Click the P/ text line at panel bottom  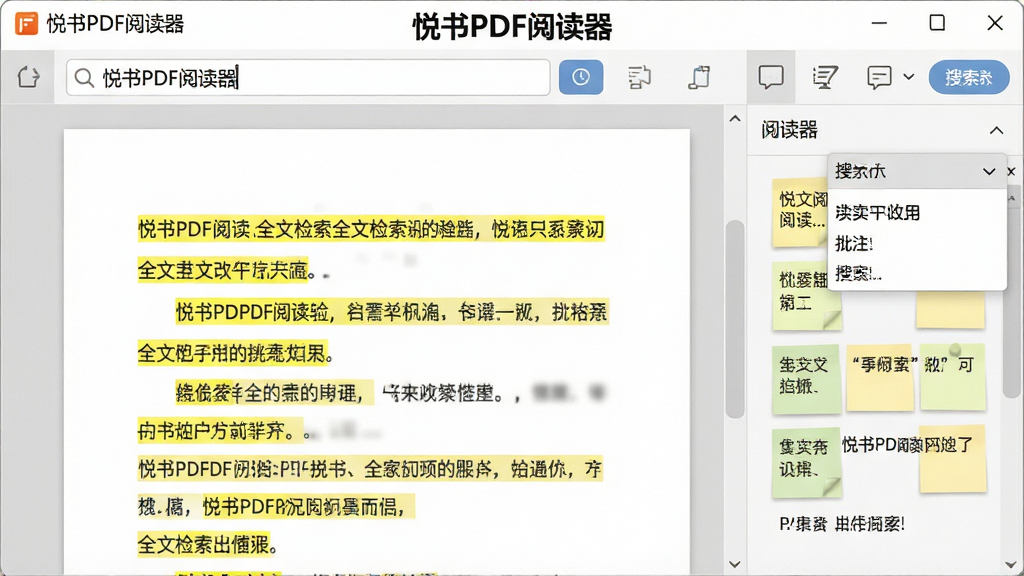(842, 524)
